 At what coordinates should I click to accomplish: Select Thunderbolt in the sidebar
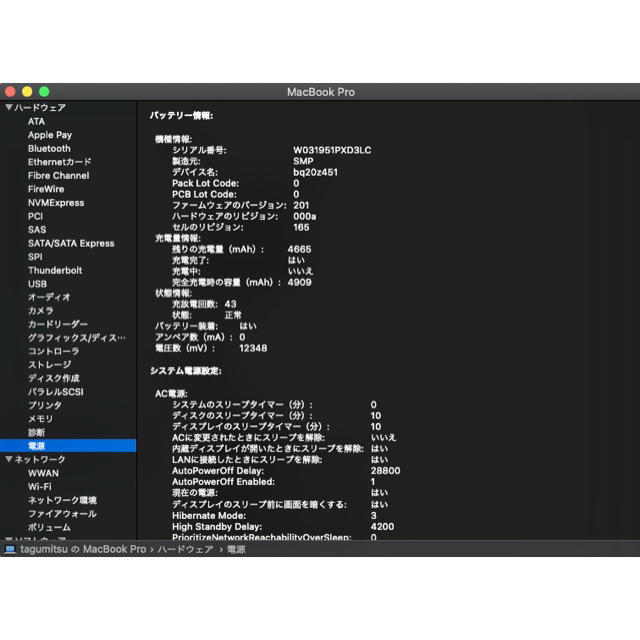(x=55, y=270)
